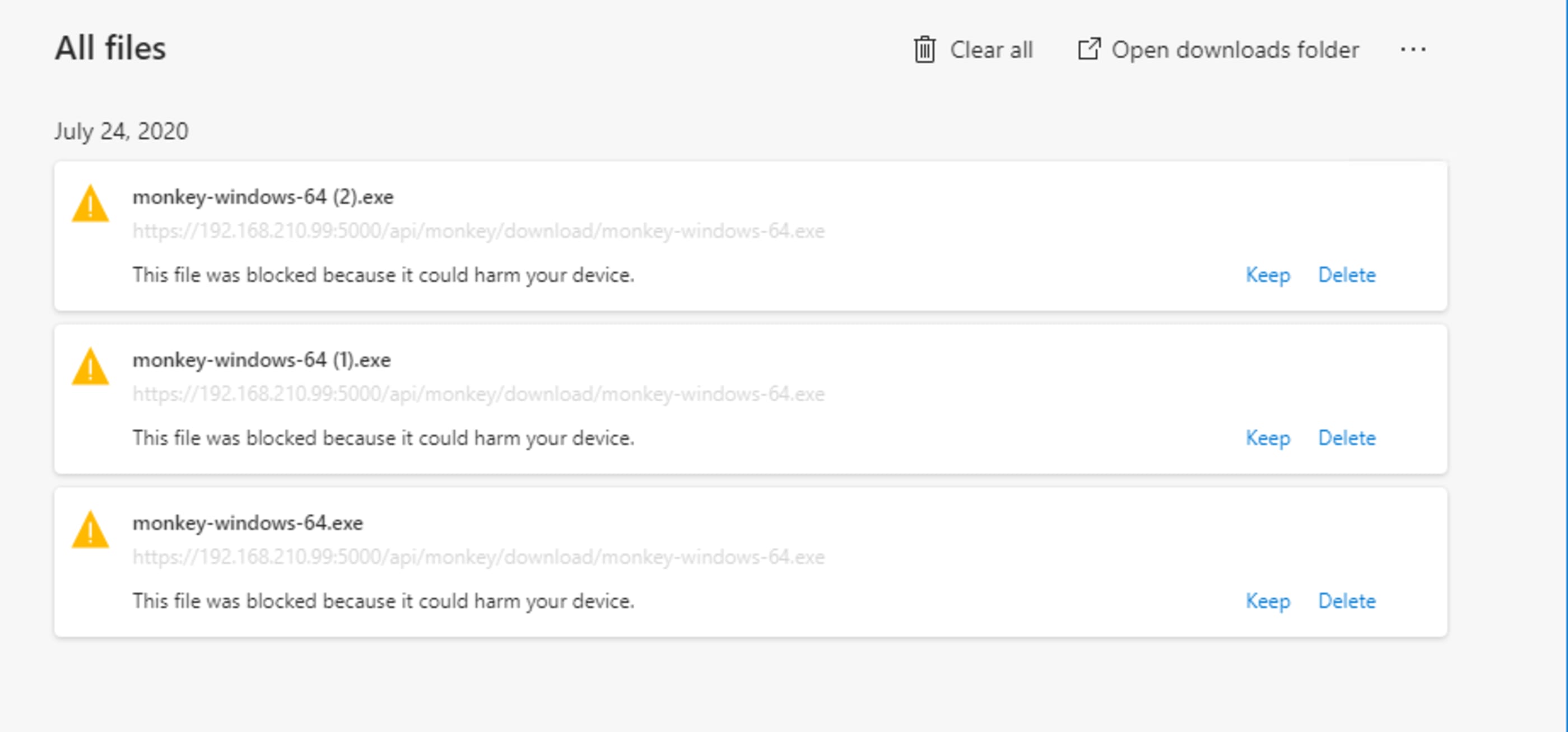Click download URL under monkey-windows-64.exe
The image size is (1568, 732).
point(478,557)
